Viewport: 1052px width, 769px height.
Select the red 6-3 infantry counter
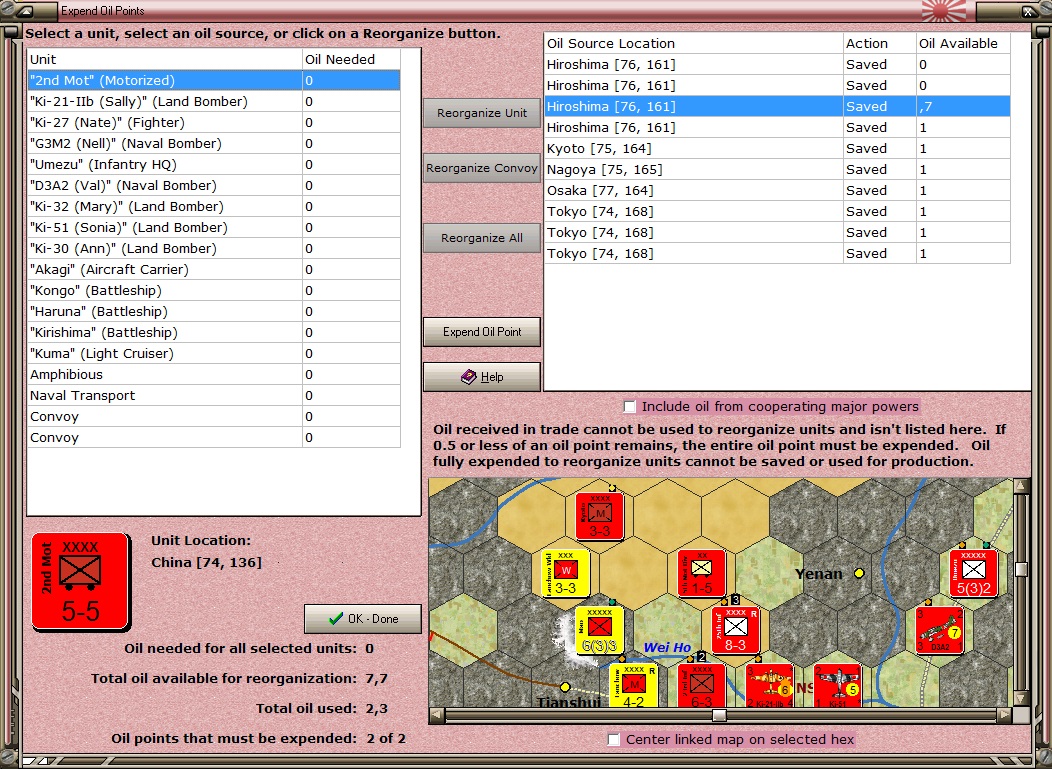point(701,685)
